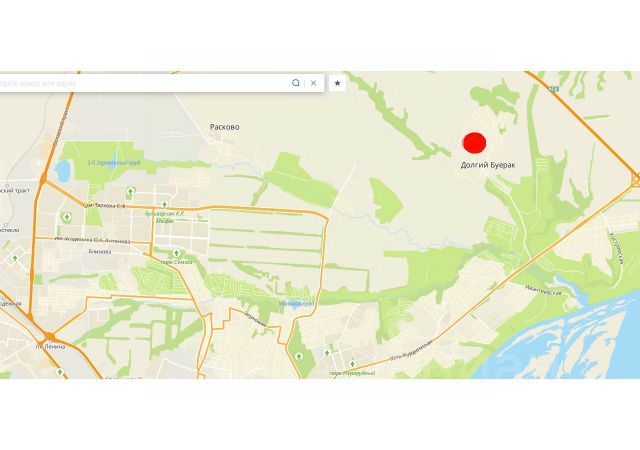The width and height of the screenshot is (640, 450).
Task: Select tree icon above парк Кумысная label
Action: click(x=352, y=363)
